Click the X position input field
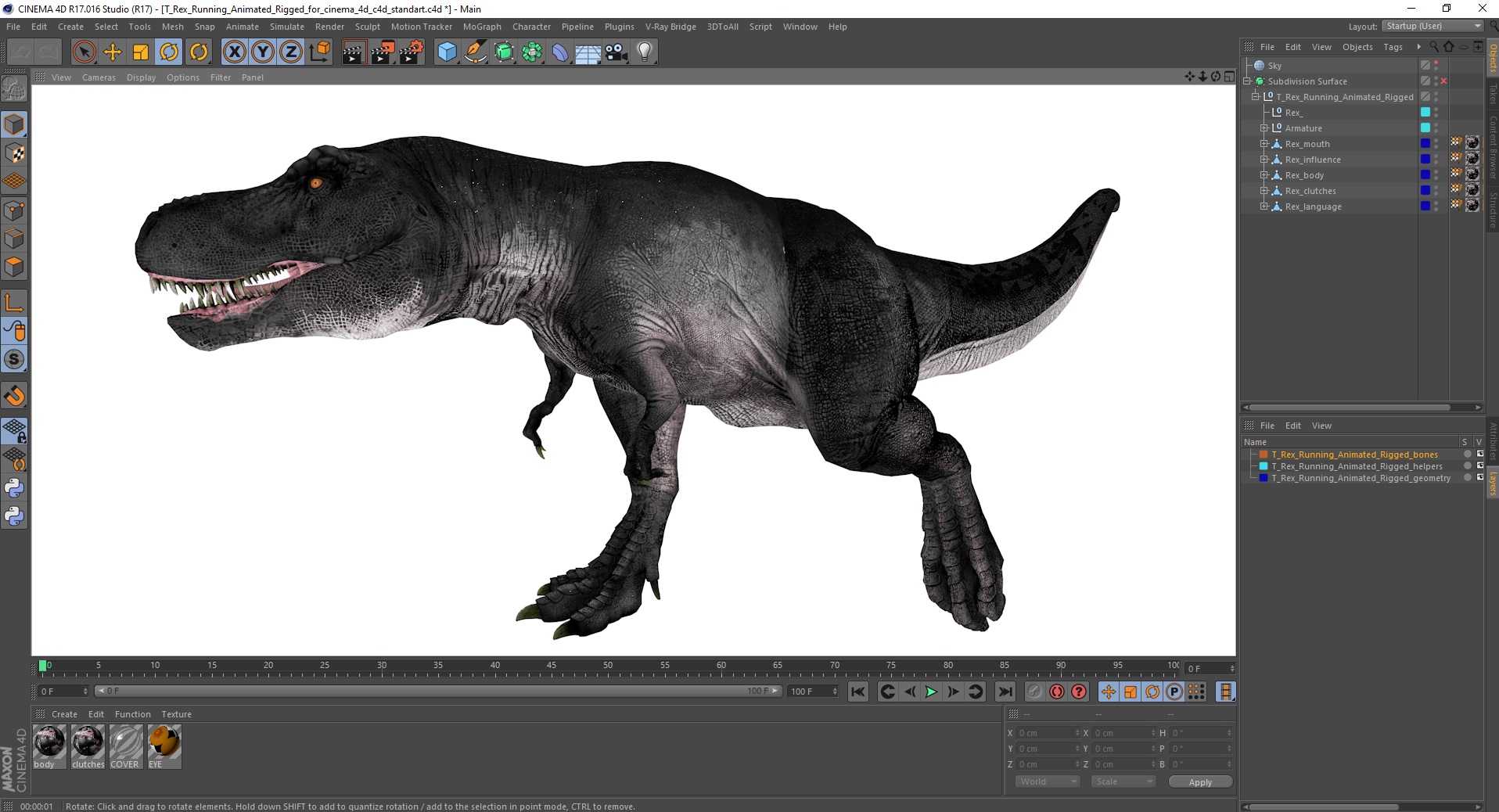The image size is (1499, 812). click(1047, 733)
